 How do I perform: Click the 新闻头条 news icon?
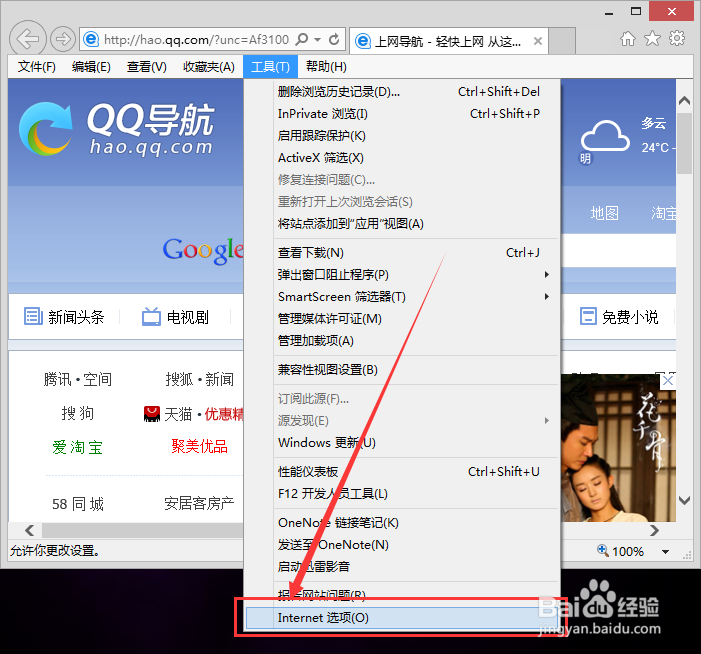tap(33, 316)
